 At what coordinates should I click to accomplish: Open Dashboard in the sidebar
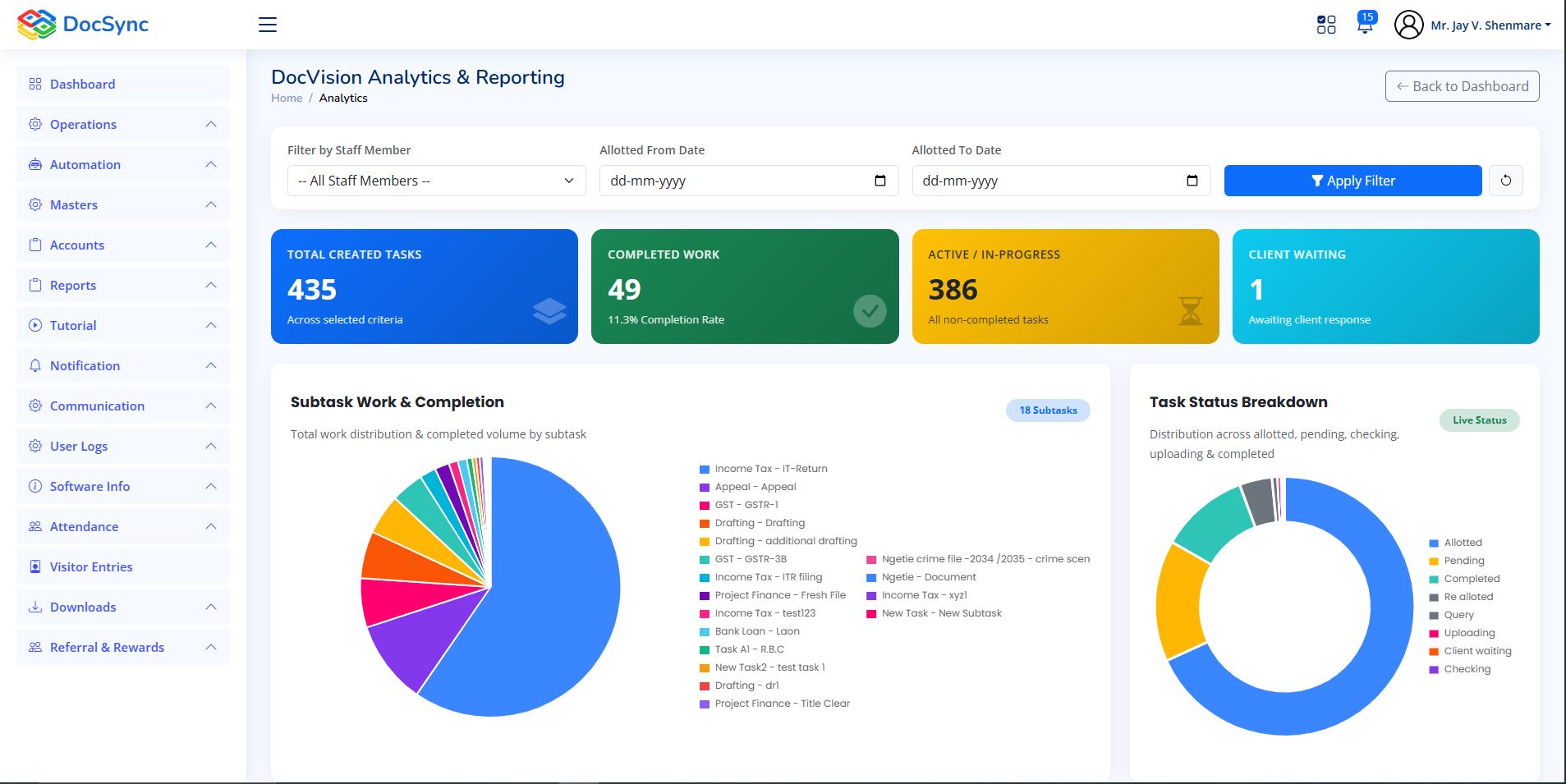pos(123,84)
